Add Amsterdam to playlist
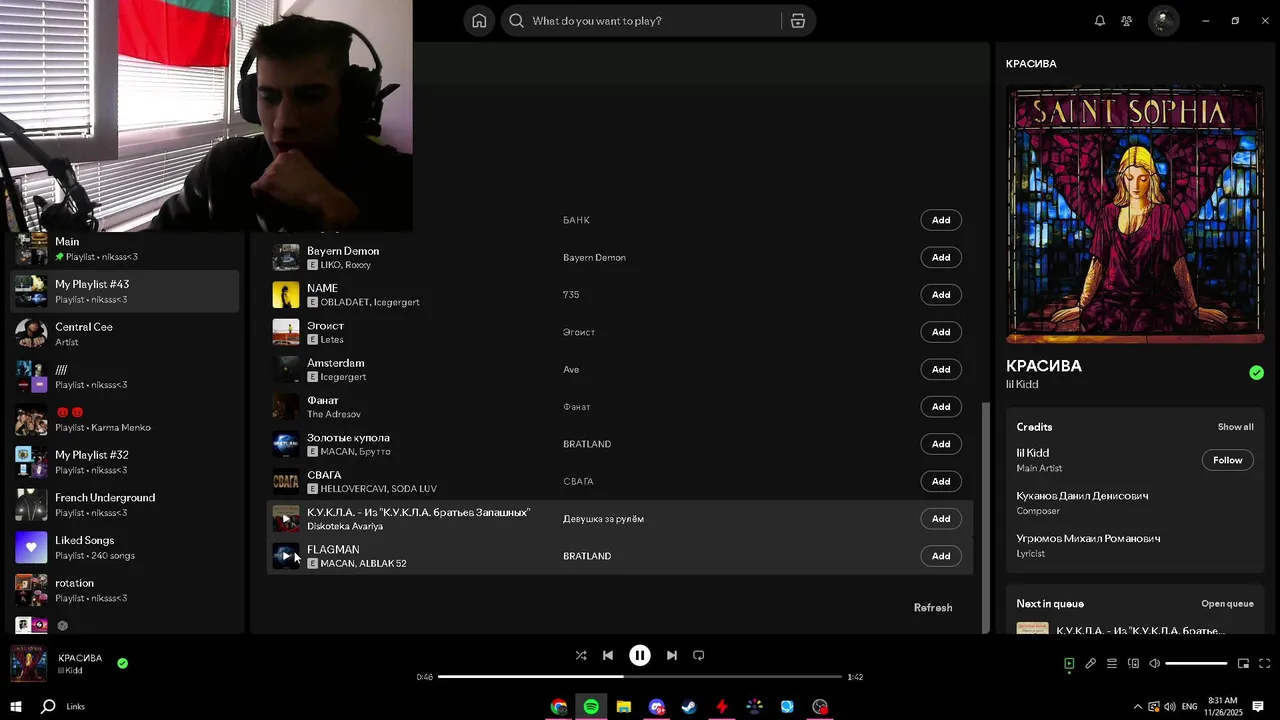This screenshot has height=720, width=1280. coord(941,369)
